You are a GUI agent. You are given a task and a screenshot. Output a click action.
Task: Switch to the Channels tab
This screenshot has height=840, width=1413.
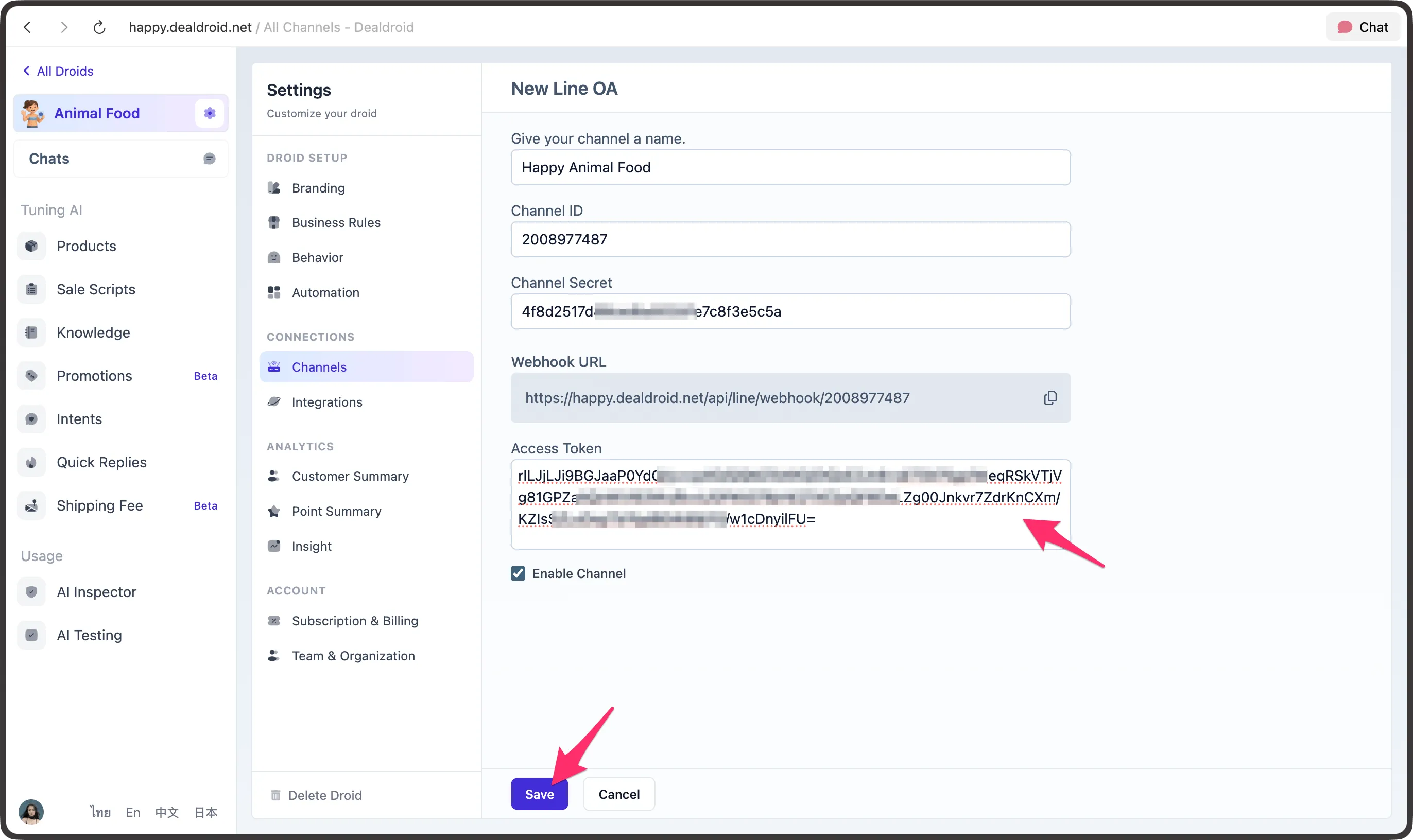pyautogui.click(x=319, y=366)
